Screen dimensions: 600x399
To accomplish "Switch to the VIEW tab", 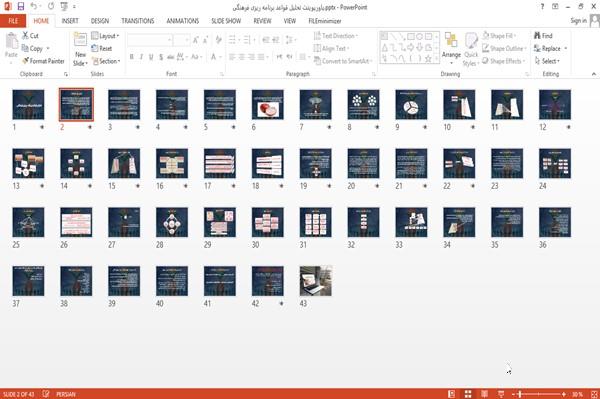I will (290, 21).
